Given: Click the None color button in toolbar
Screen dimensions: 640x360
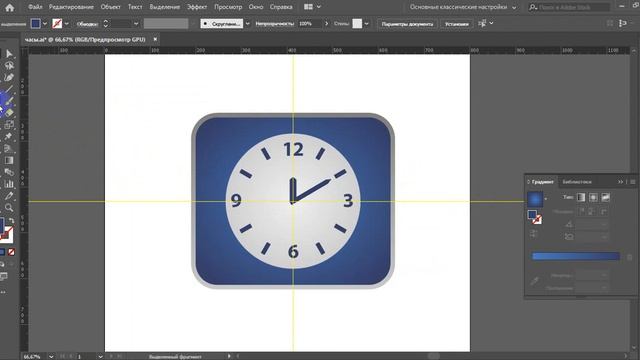Looking at the screenshot, I should pos(11,252).
